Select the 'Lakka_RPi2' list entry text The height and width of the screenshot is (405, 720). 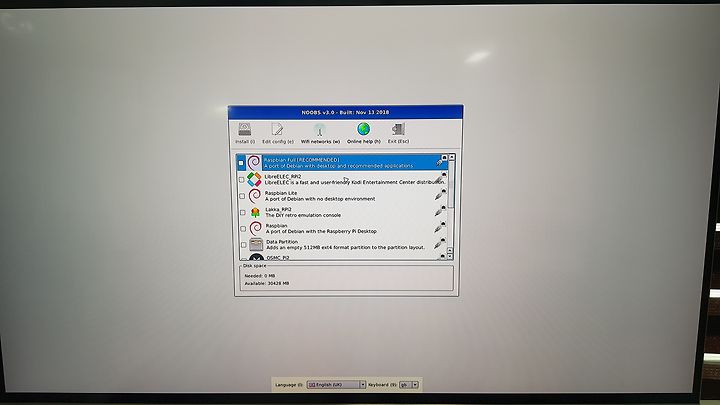pyautogui.click(x=278, y=209)
